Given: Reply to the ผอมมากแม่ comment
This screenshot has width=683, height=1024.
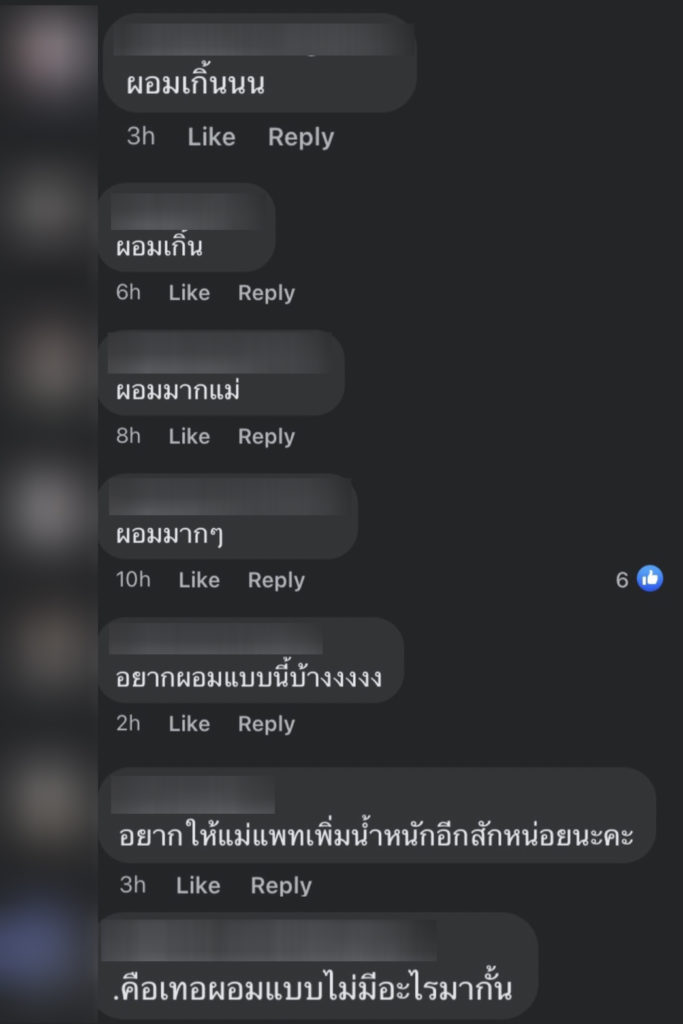Looking at the screenshot, I should [266, 436].
